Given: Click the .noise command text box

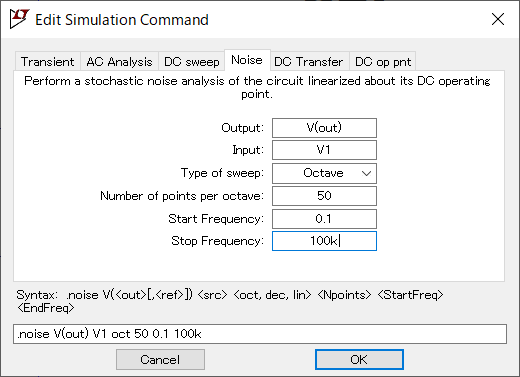Looking at the screenshot, I should click(260, 334).
